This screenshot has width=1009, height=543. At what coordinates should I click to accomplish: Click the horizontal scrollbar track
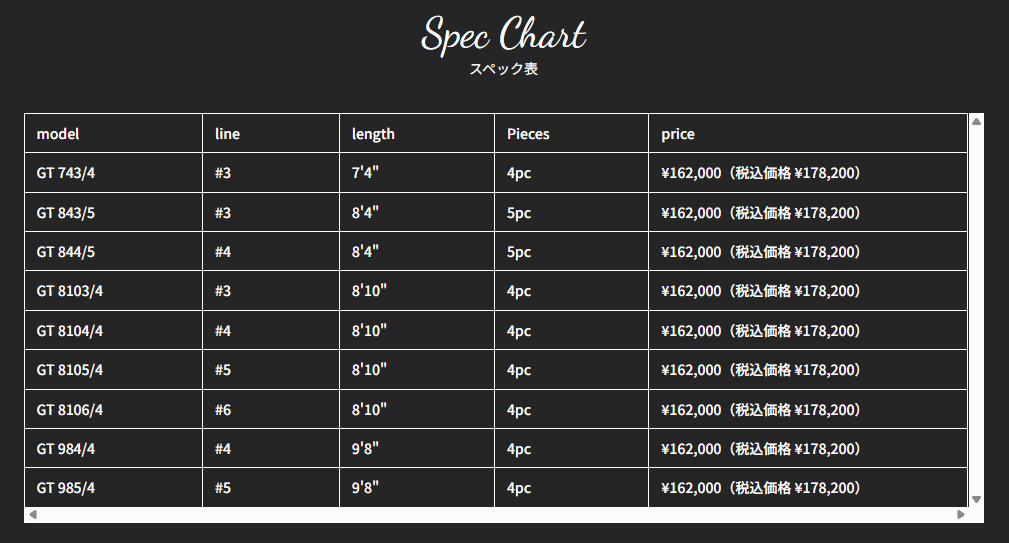pyautogui.click(x=496, y=515)
